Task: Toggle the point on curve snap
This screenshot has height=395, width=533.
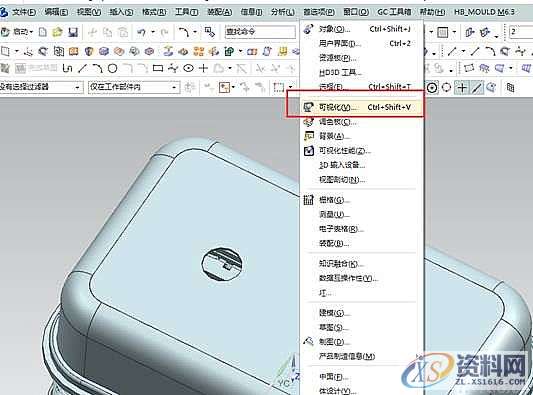Action: coord(478,88)
